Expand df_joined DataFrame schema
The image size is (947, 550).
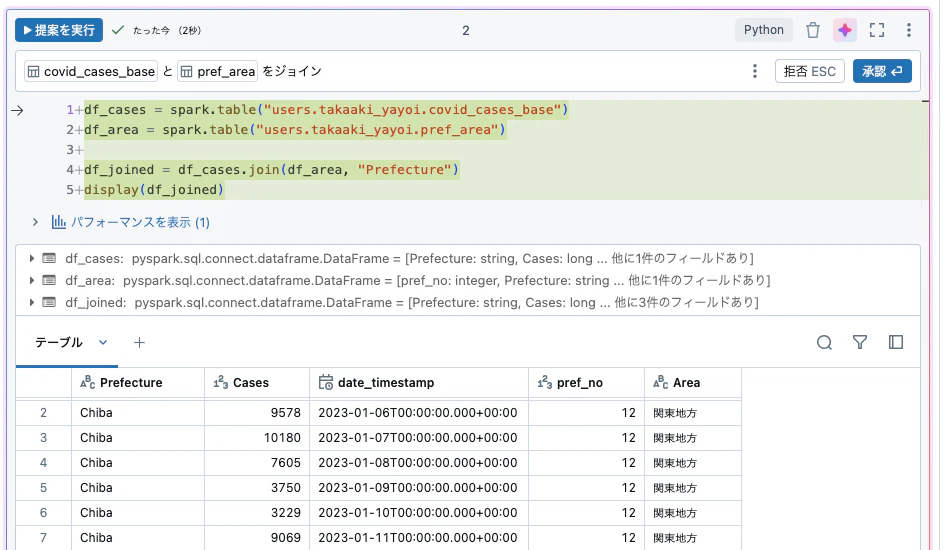click(x=31, y=302)
